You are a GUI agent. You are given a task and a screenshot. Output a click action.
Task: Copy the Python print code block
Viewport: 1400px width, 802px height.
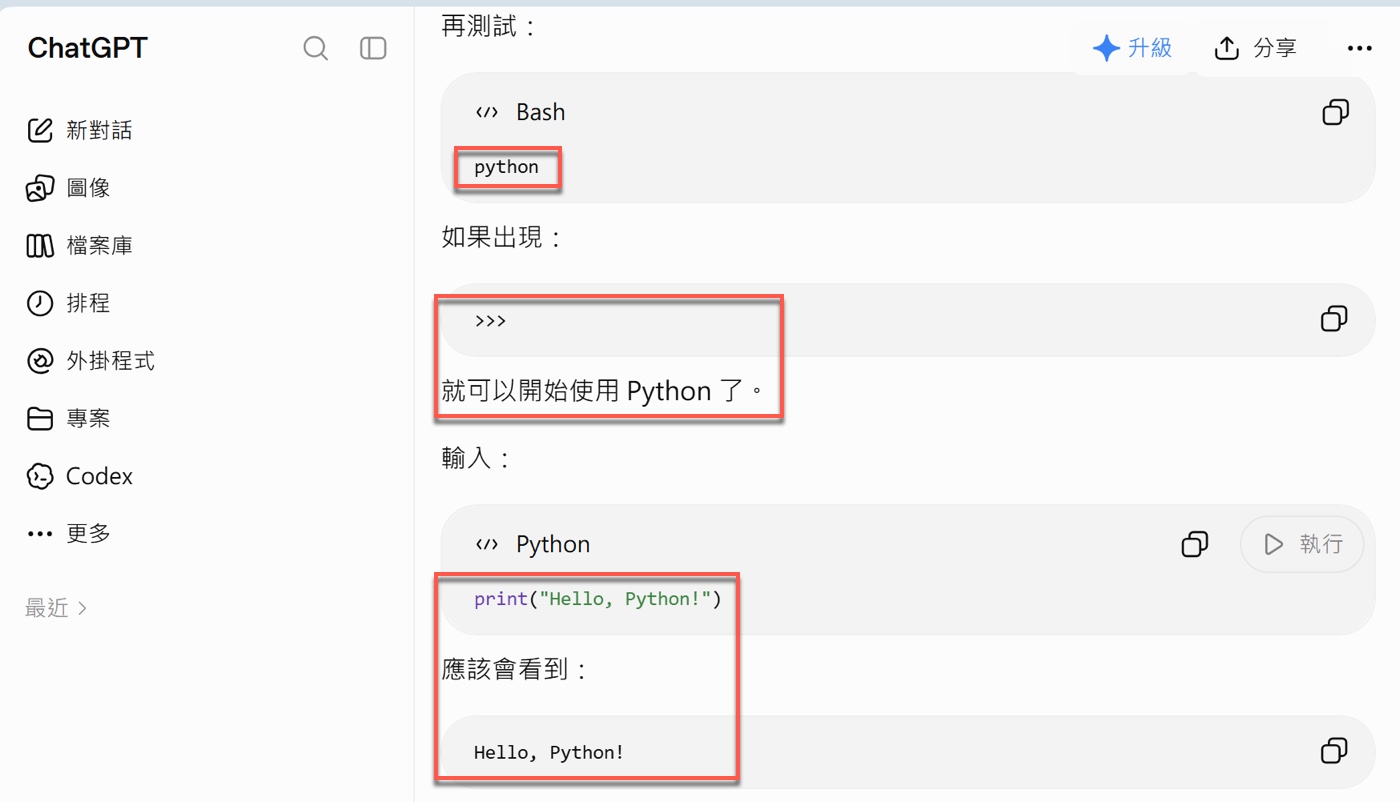1194,544
